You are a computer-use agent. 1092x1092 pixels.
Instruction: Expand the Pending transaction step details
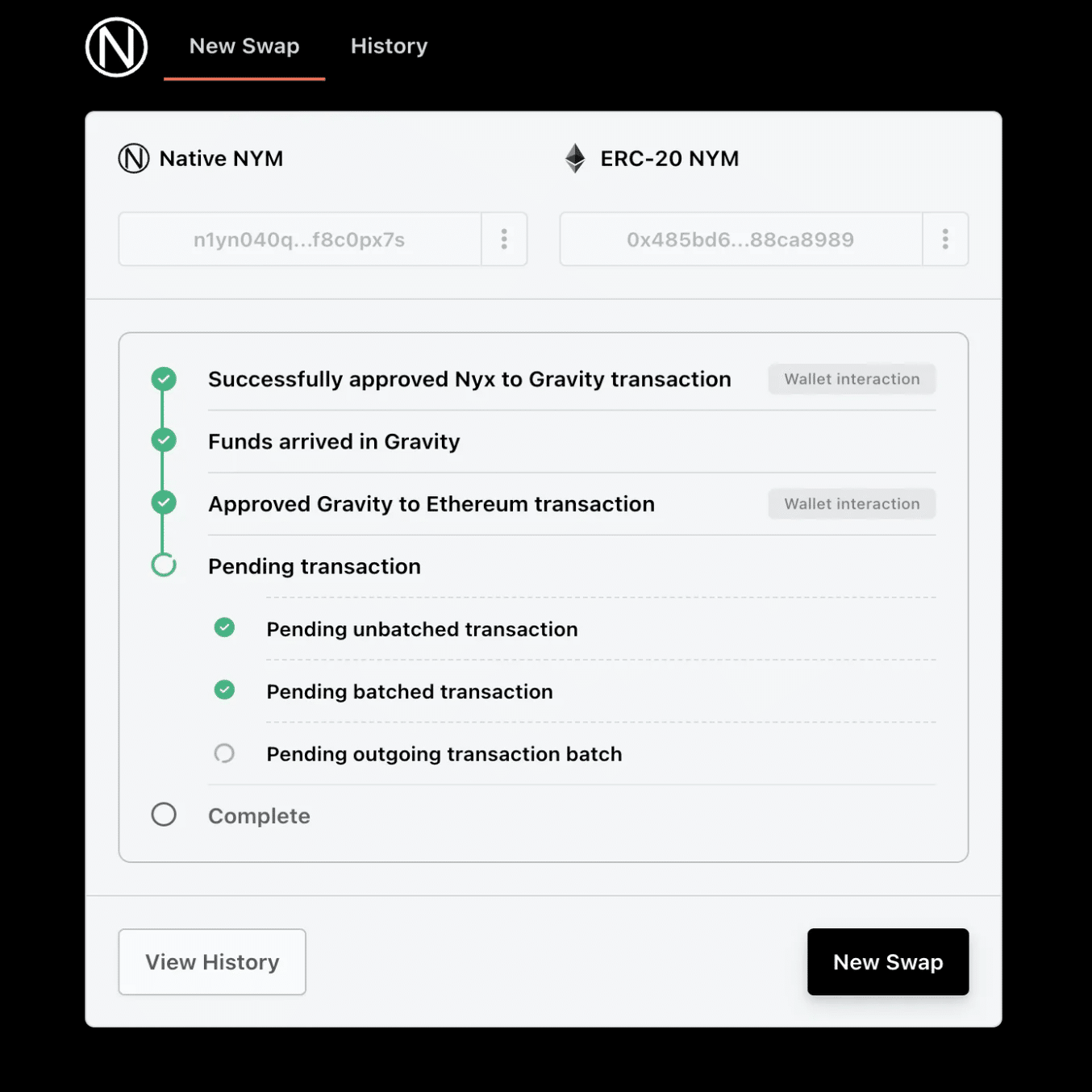pyautogui.click(x=315, y=565)
